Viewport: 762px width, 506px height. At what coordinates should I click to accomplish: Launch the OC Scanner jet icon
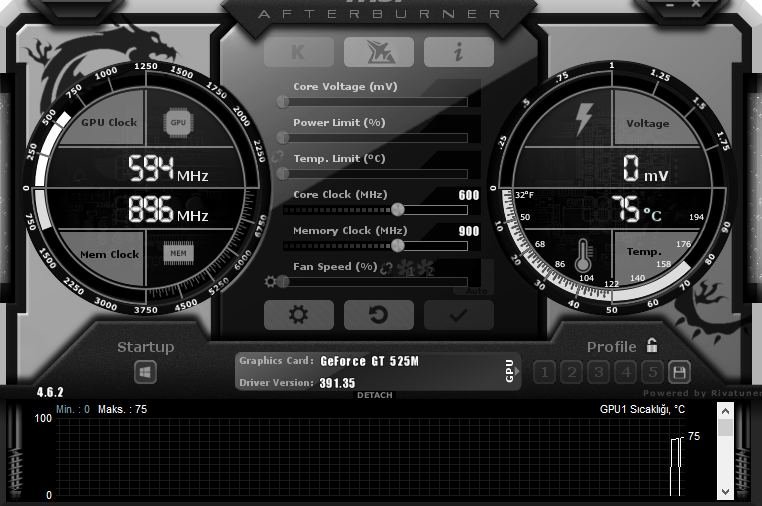379,52
